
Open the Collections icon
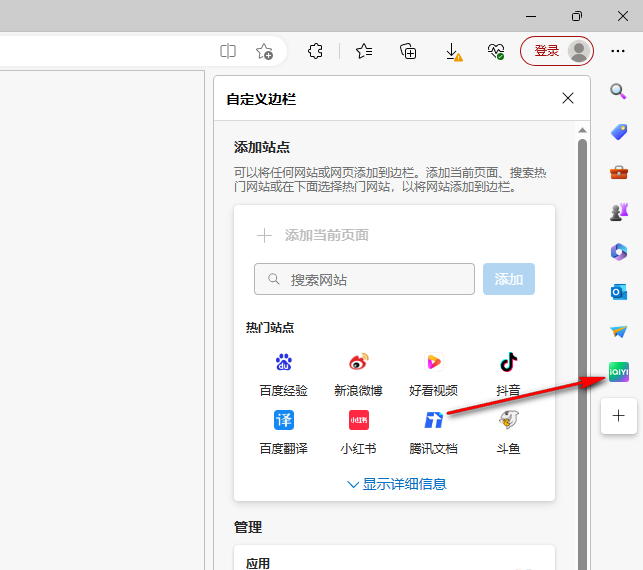pos(408,51)
